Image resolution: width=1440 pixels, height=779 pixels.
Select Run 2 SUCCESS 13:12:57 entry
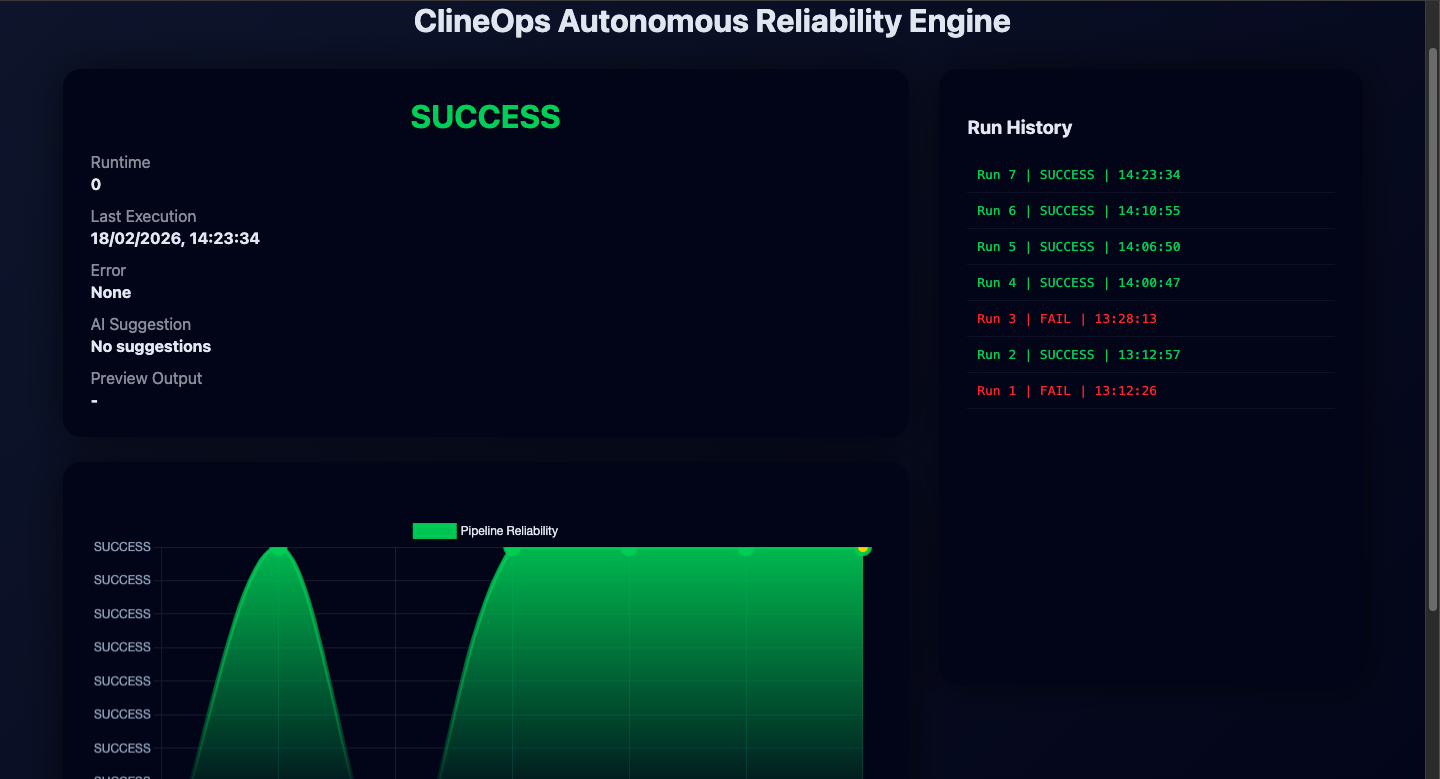point(1151,355)
